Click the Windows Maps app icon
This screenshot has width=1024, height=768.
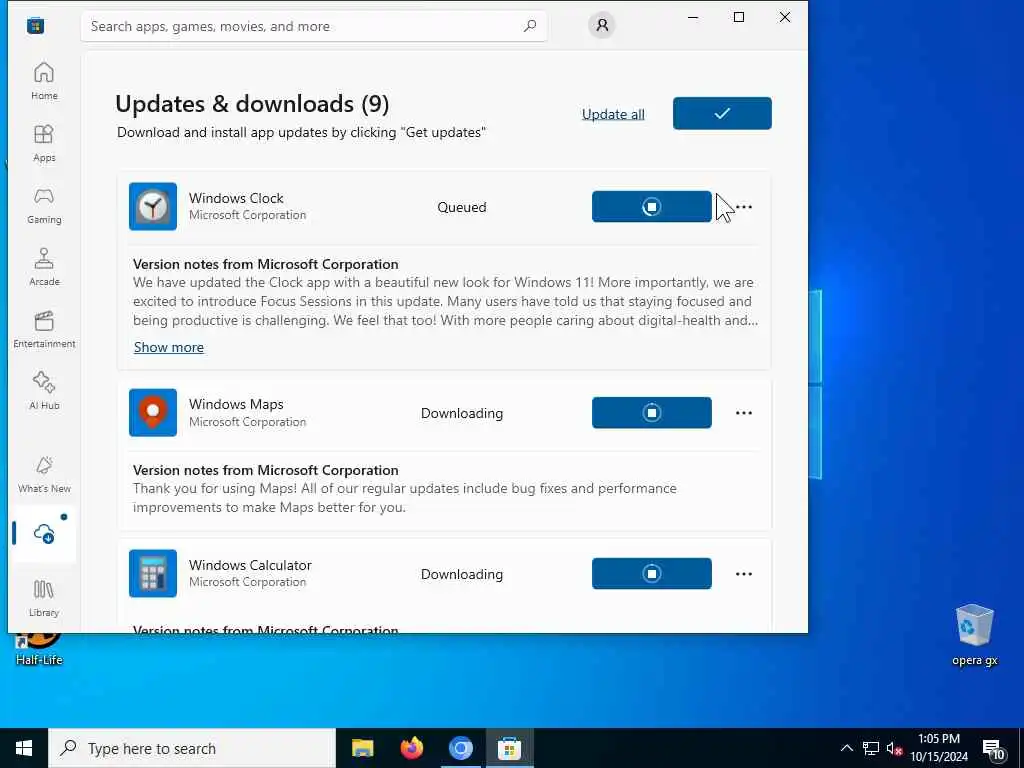(153, 413)
